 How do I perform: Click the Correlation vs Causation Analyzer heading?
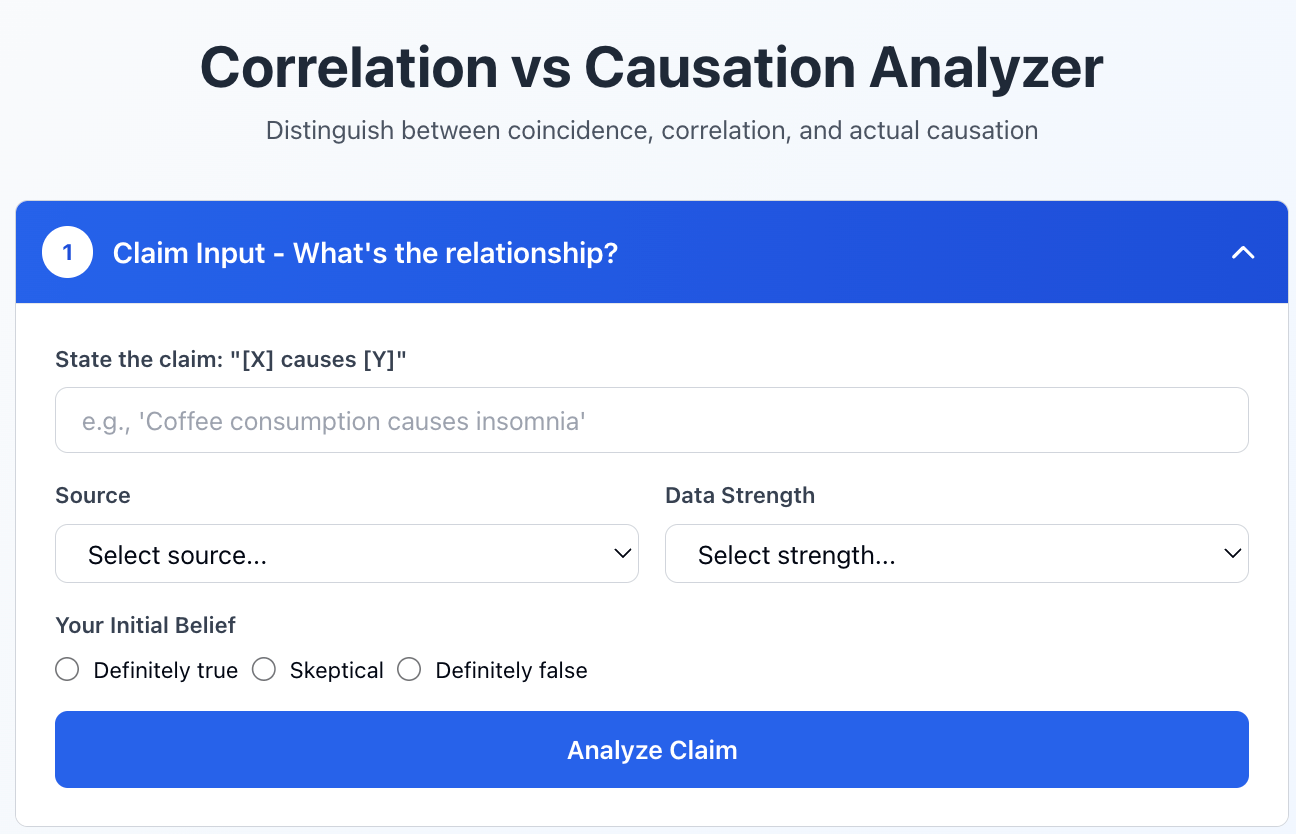click(651, 68)
